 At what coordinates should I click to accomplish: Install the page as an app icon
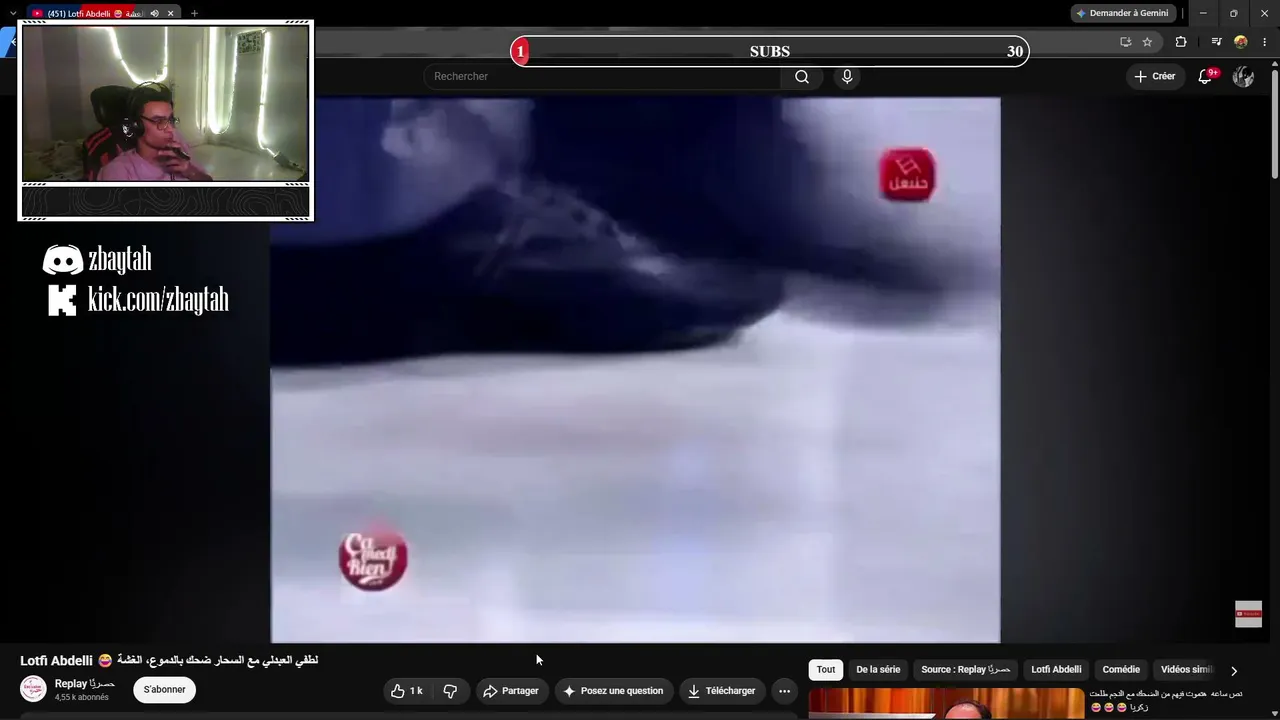[1125, 42]
